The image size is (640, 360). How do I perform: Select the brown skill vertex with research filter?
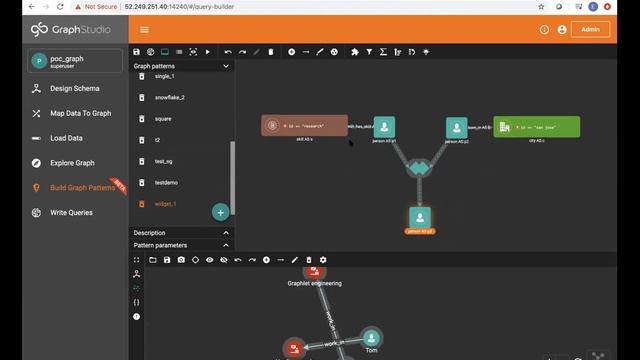[304, 126]
